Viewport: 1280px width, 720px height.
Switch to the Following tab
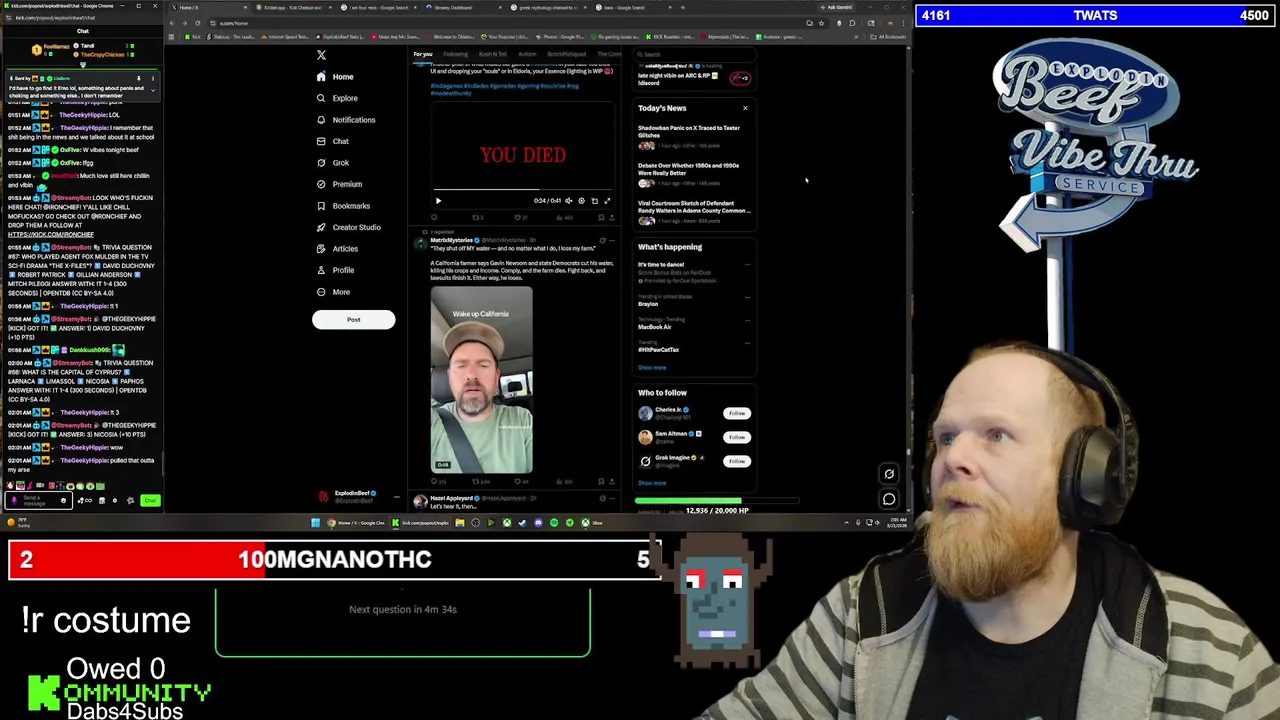pyautogui.click(x=455, y=54)
